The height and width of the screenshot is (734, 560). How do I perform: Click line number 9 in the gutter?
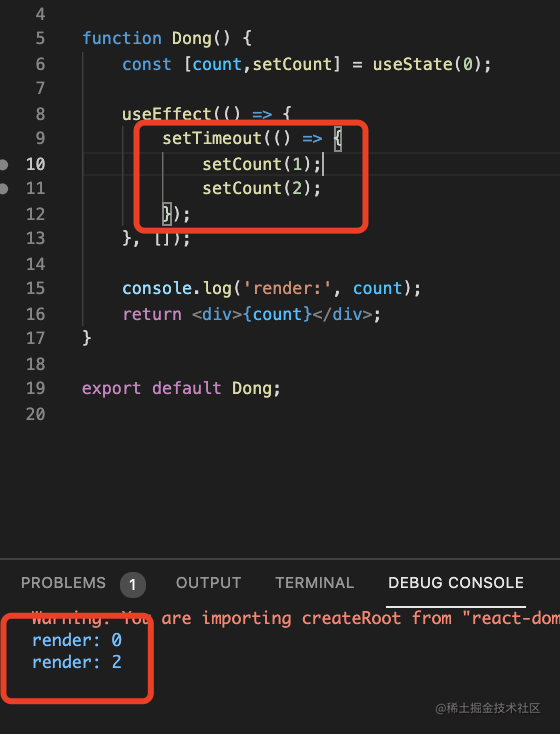click(x=40, y=138)
